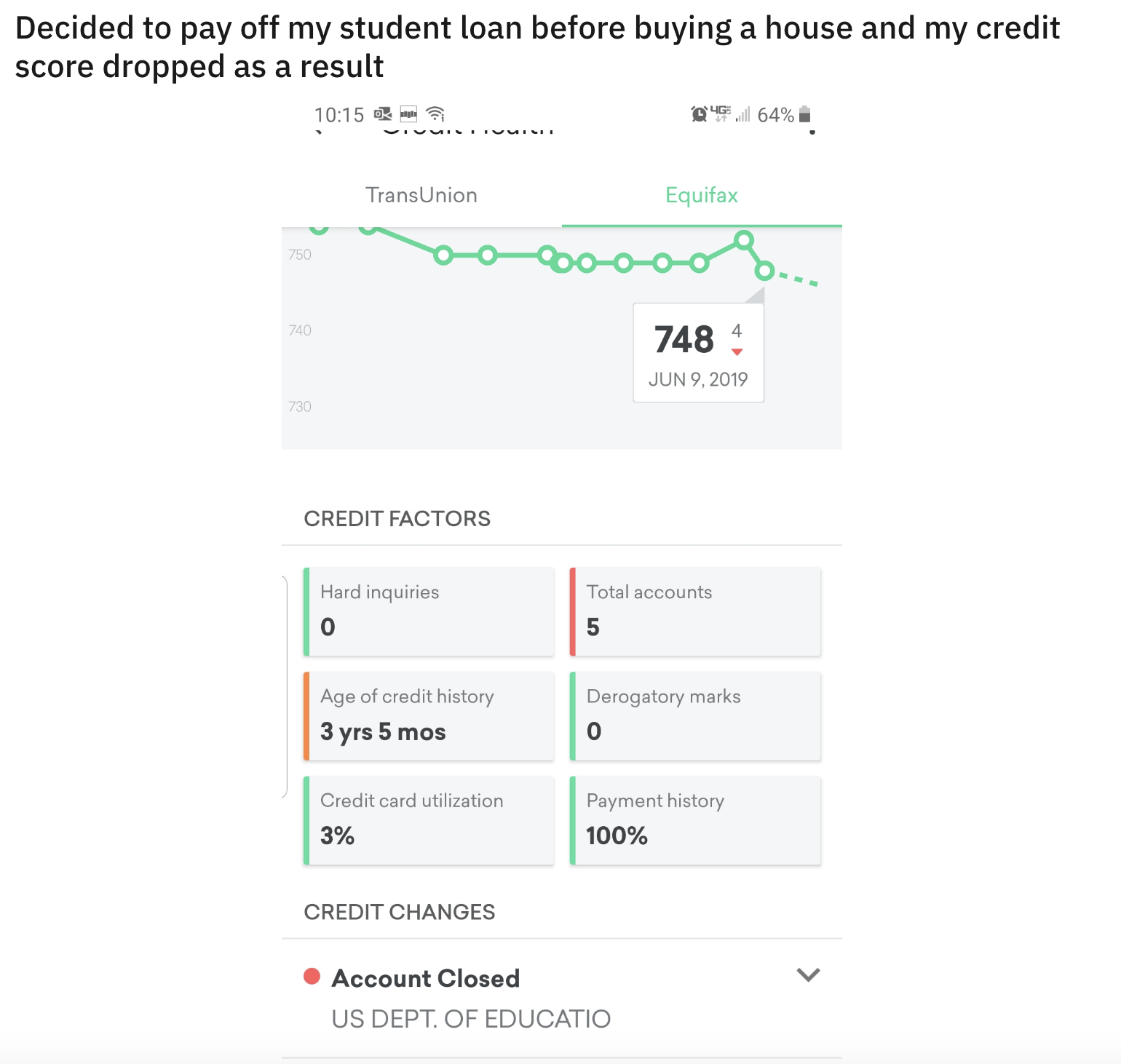
Task: Select the last data point on the score line
Action: coord(765,271)
